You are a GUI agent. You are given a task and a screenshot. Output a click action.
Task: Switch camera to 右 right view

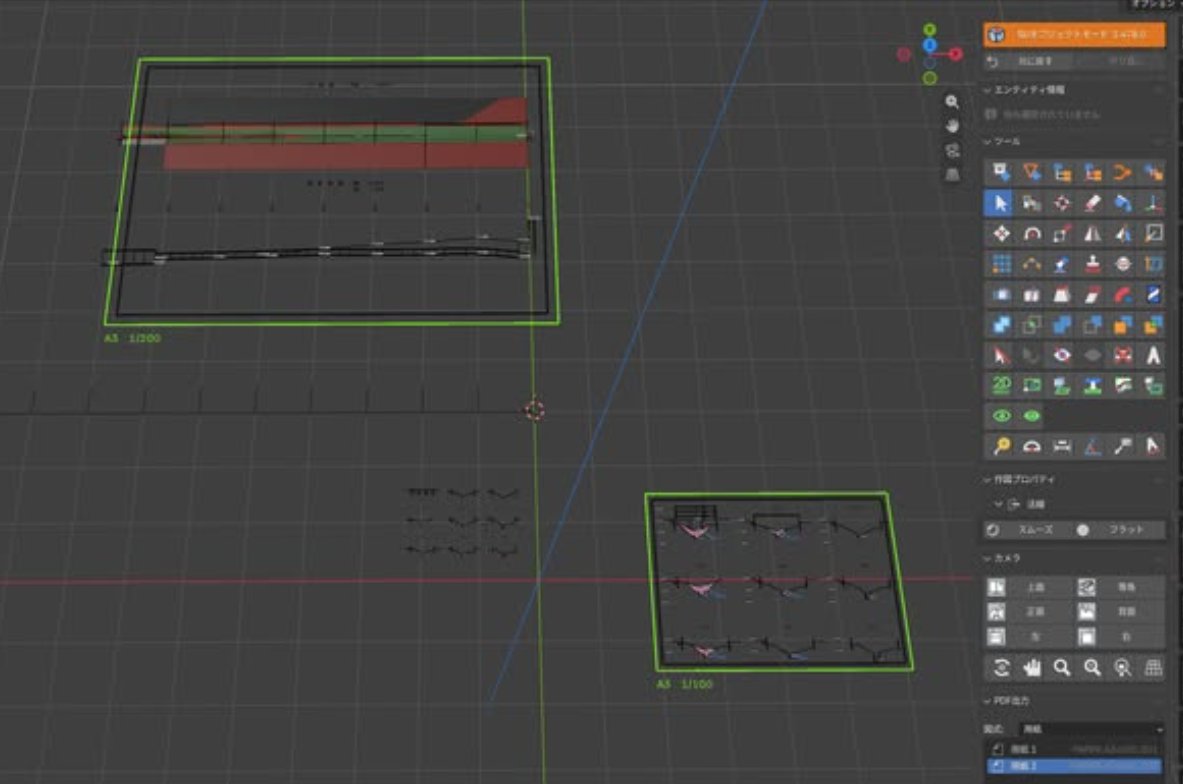click(1120, 637)
